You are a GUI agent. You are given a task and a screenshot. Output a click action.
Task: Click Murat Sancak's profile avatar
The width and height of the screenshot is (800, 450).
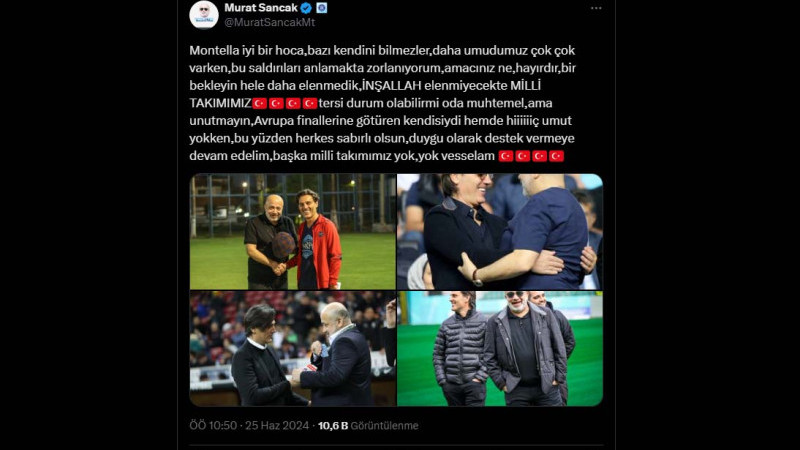(204, 14)
